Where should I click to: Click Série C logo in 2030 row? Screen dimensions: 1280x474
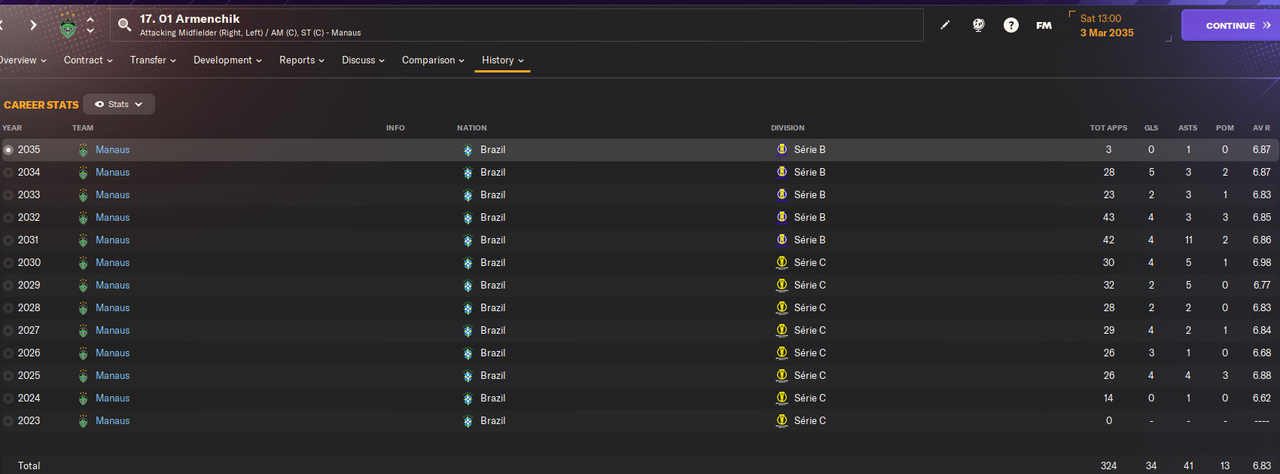pos(782,263)
